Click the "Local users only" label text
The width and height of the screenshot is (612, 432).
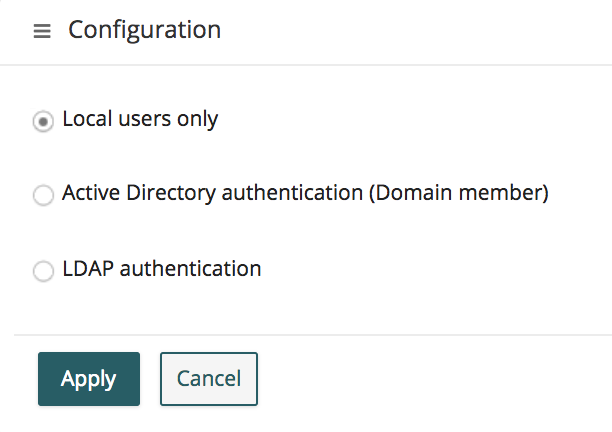tap(140, 119)
